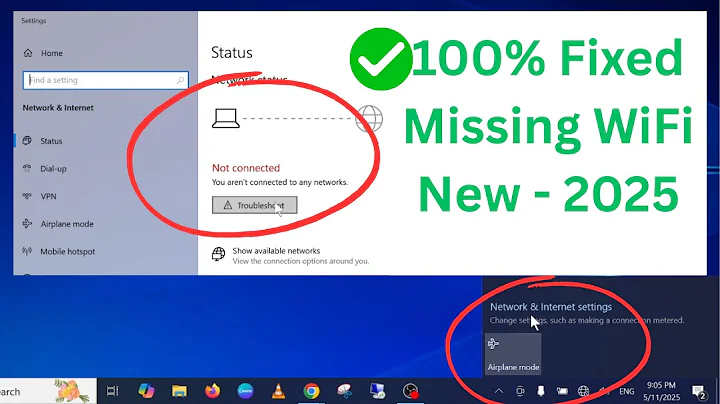The width and height of the screenshot is (720, 404).
Task: Click the microphone tray icon
Action: point(541,391)
